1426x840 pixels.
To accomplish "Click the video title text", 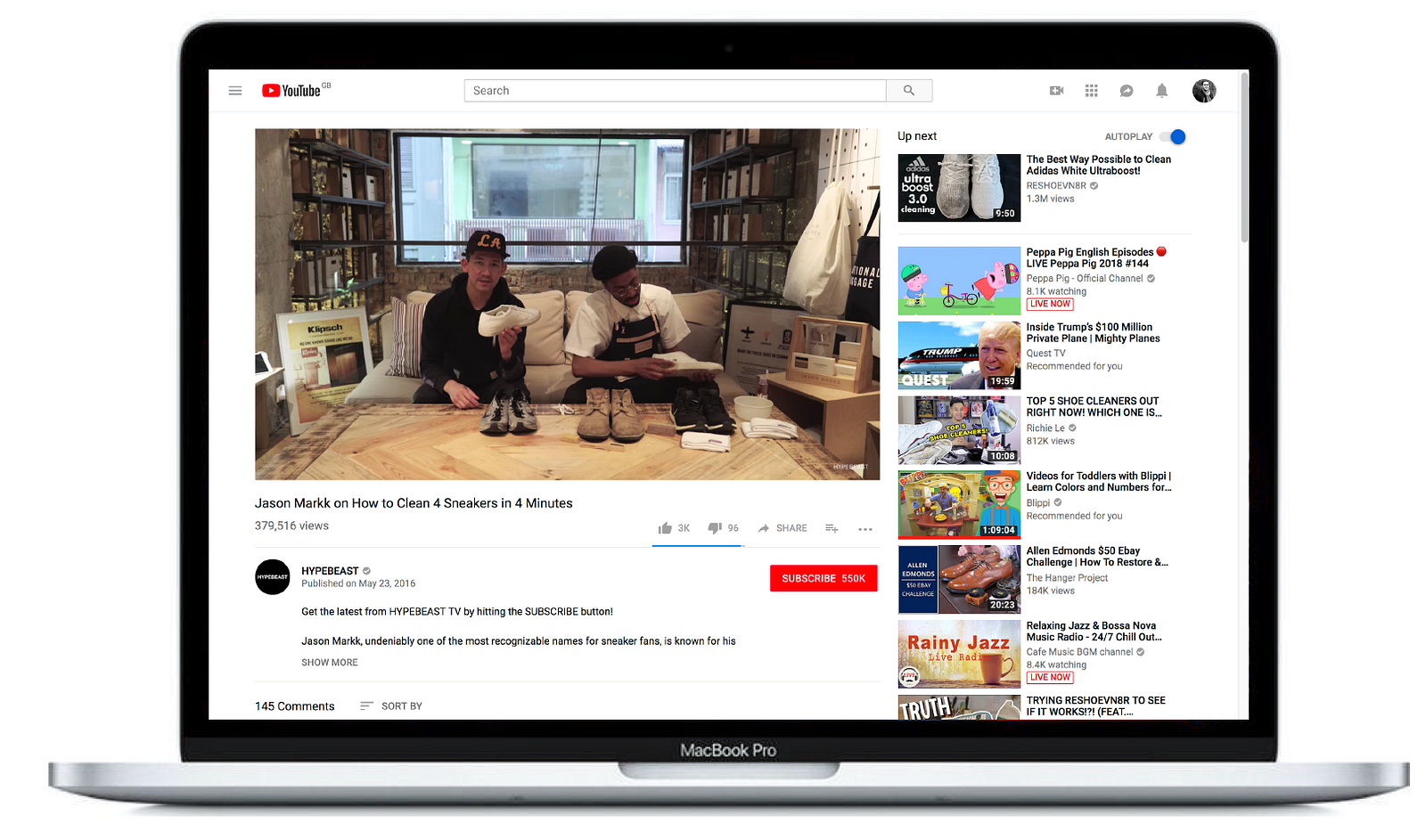I will (414, 503).
